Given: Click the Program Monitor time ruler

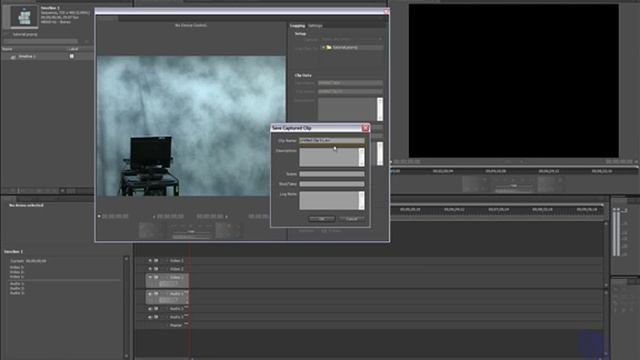Looking at the screenshot, I should coord(513,171).
